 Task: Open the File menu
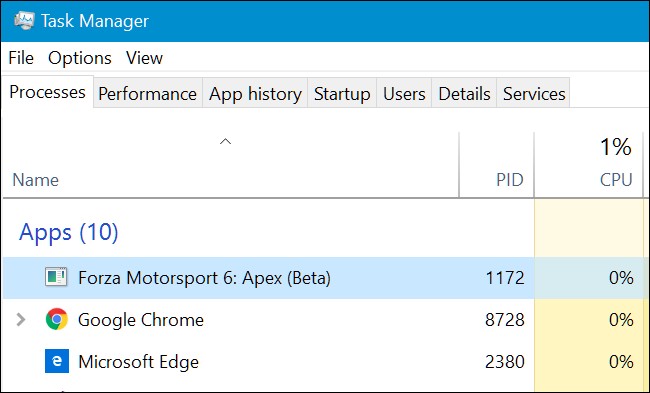[21, 58]
